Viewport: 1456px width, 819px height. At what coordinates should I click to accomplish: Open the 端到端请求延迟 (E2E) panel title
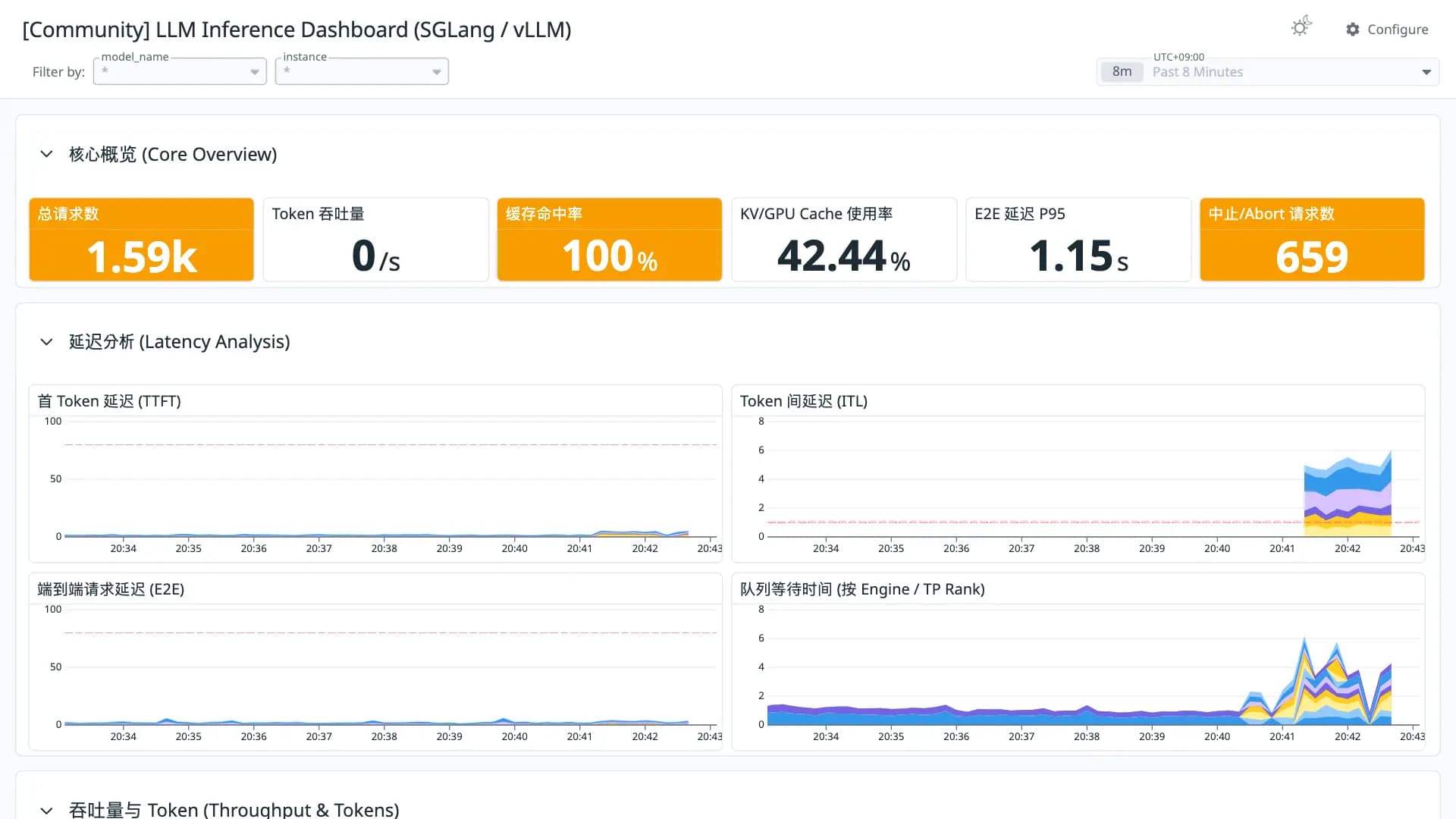111,589
